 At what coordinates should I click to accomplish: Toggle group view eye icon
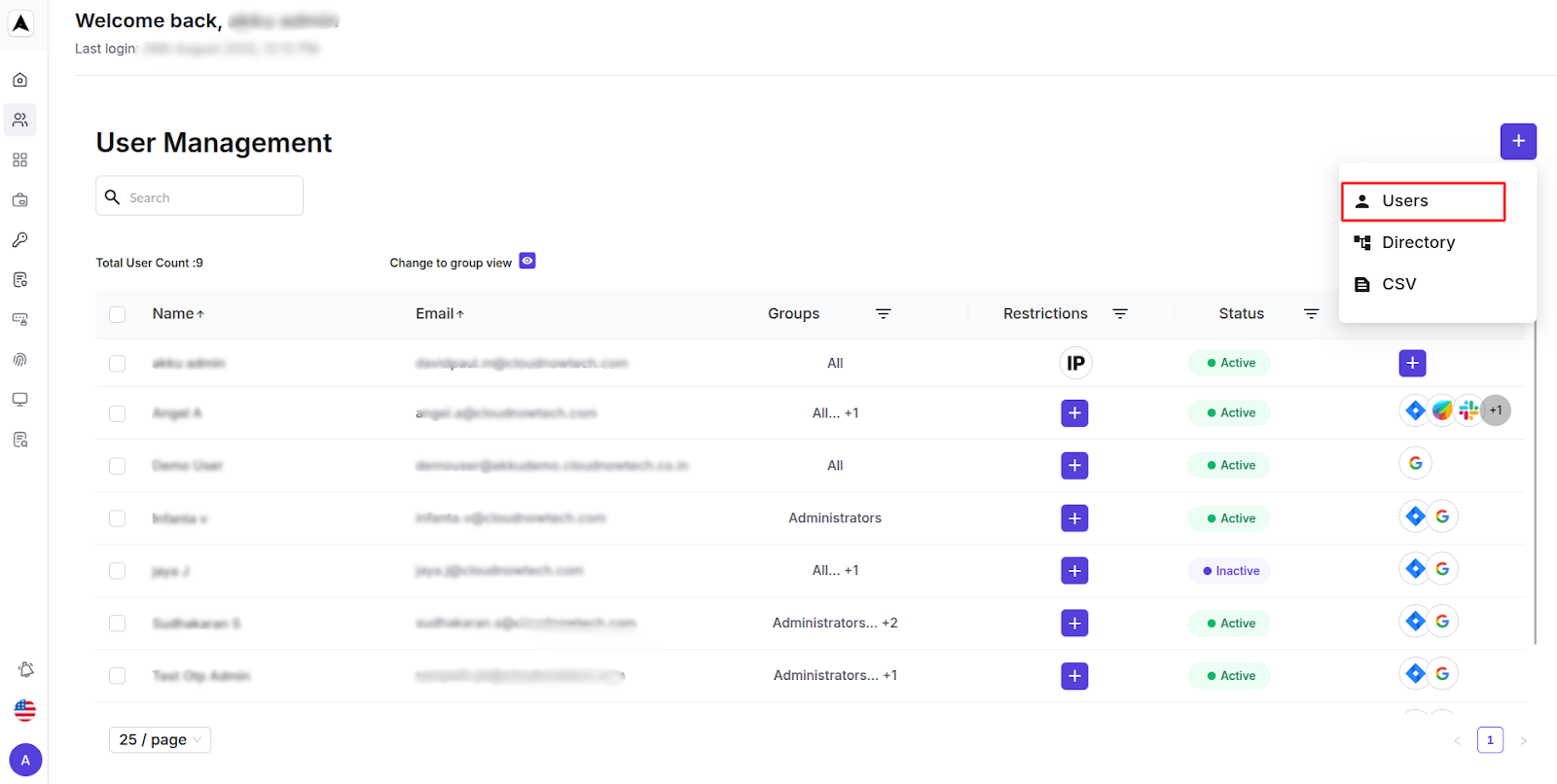527,261
